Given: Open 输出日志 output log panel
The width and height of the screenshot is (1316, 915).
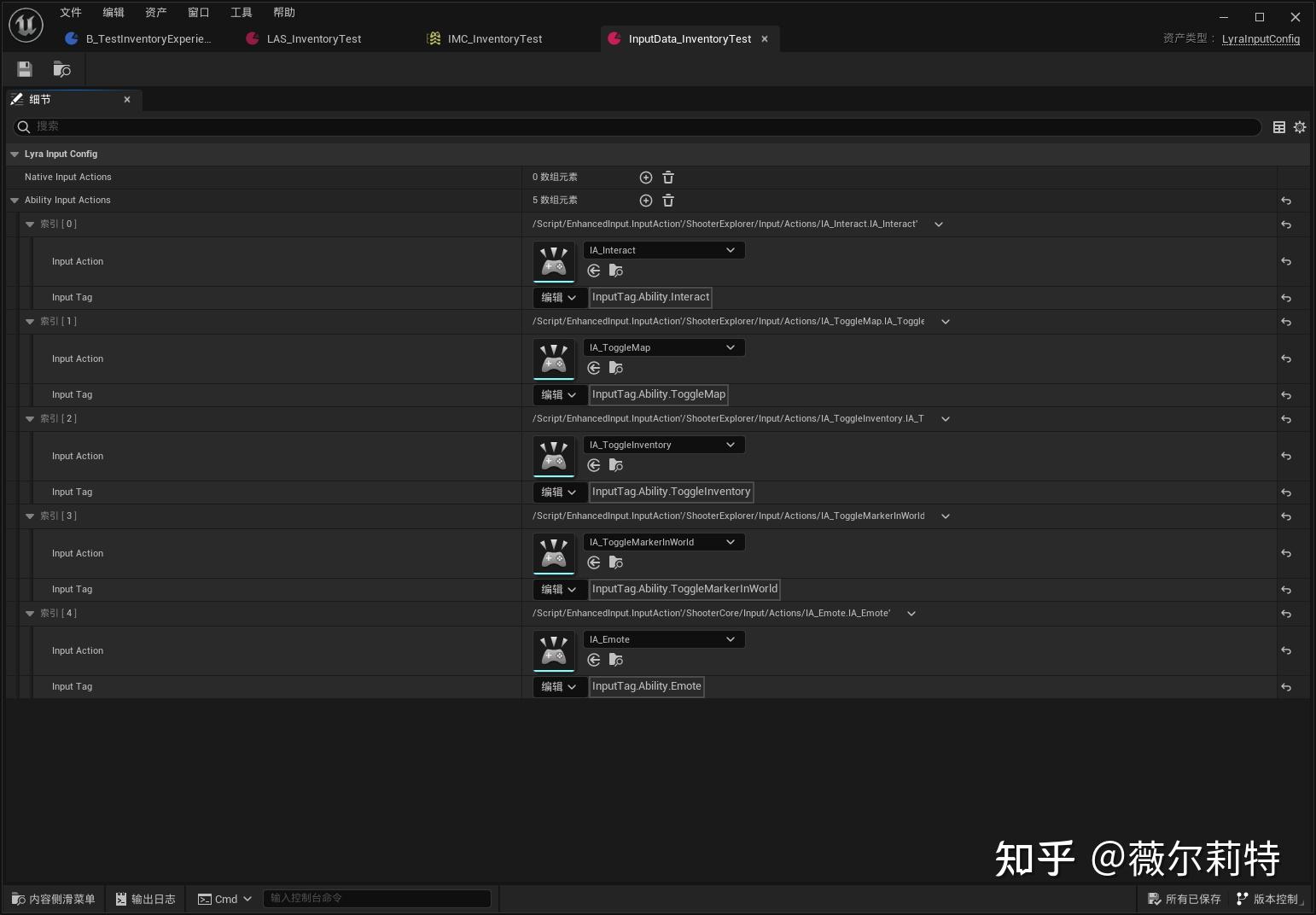Looking at the screenshot, I should 145,898.
